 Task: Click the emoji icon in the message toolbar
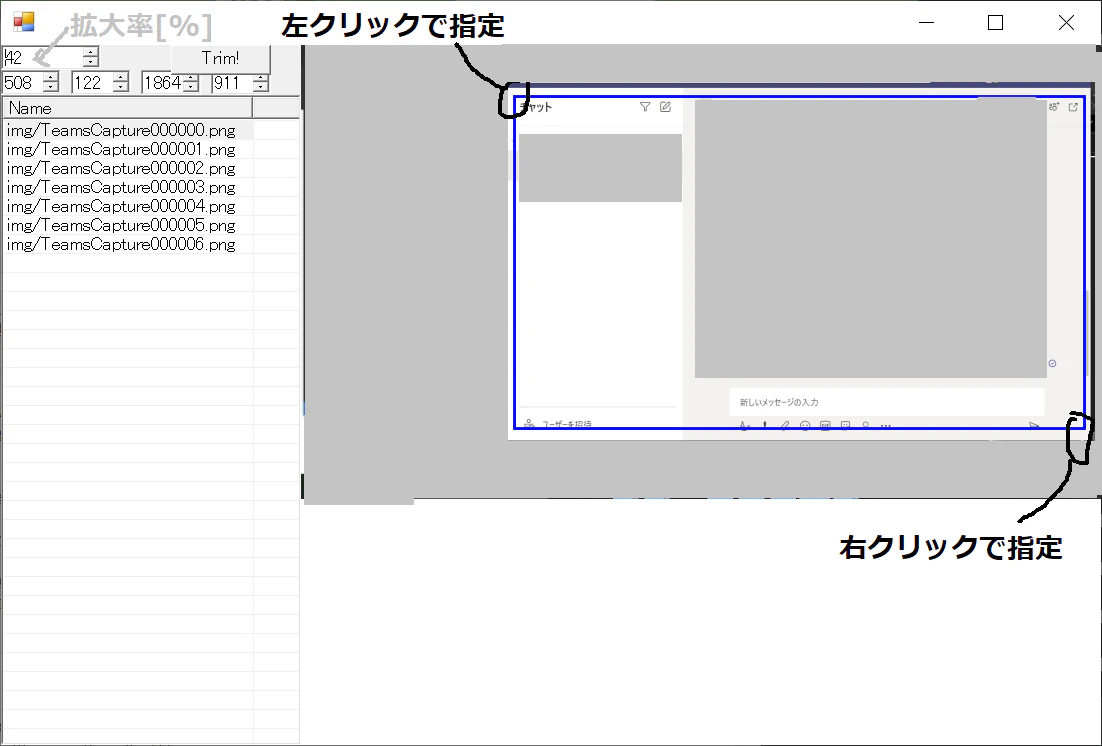pyautogui.click(x=805, y=425)
